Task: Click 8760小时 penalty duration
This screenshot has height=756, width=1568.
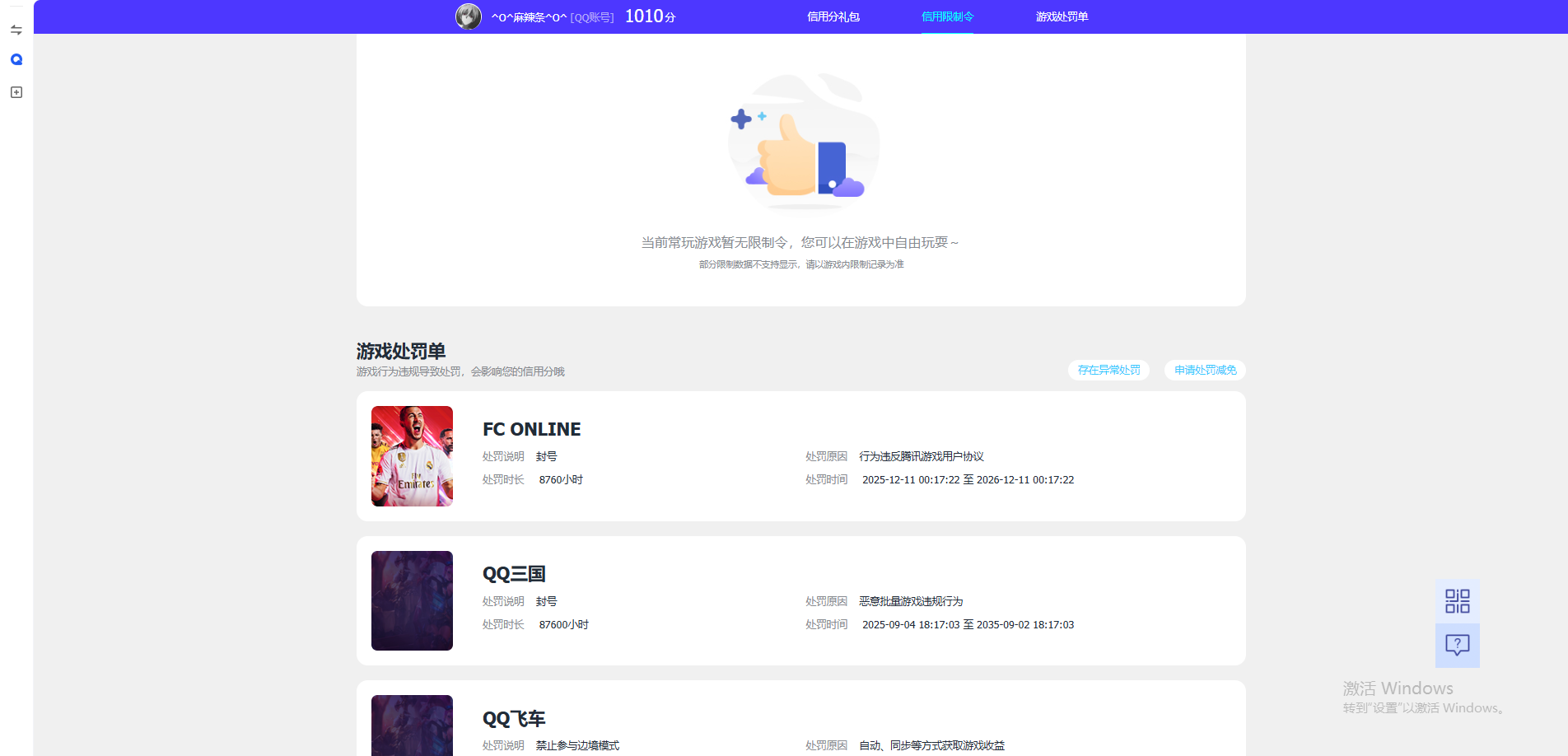Action: (561, 479)
